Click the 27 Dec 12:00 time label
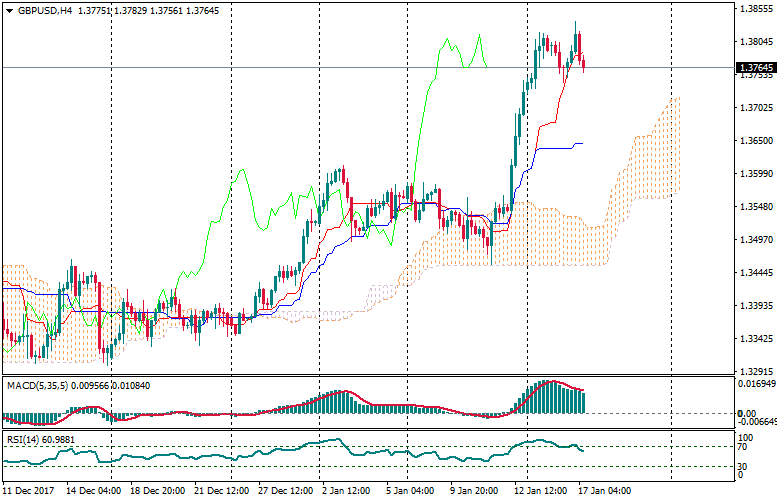 tap(286, 492)
